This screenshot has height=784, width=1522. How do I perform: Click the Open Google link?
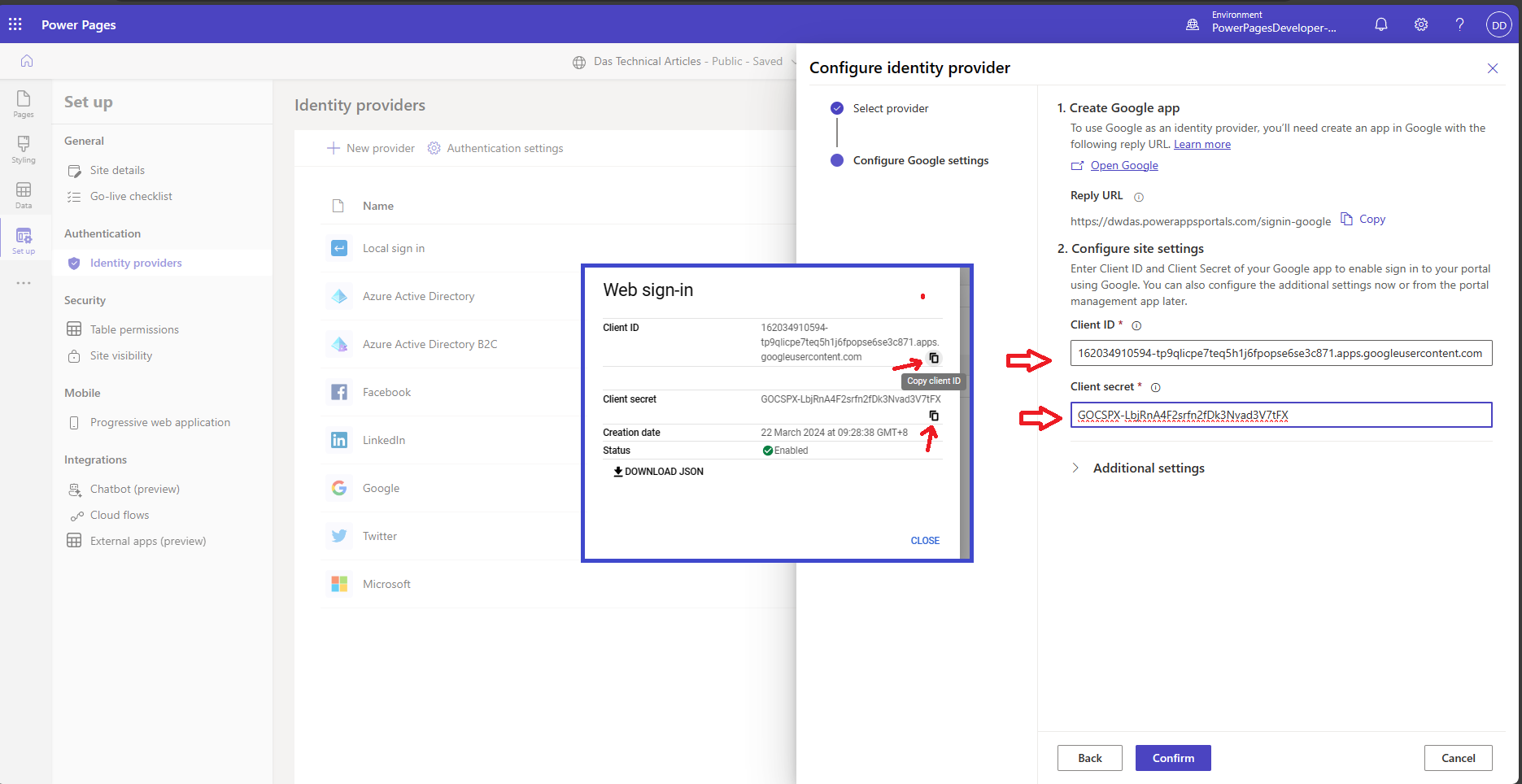coord(1124,165)
